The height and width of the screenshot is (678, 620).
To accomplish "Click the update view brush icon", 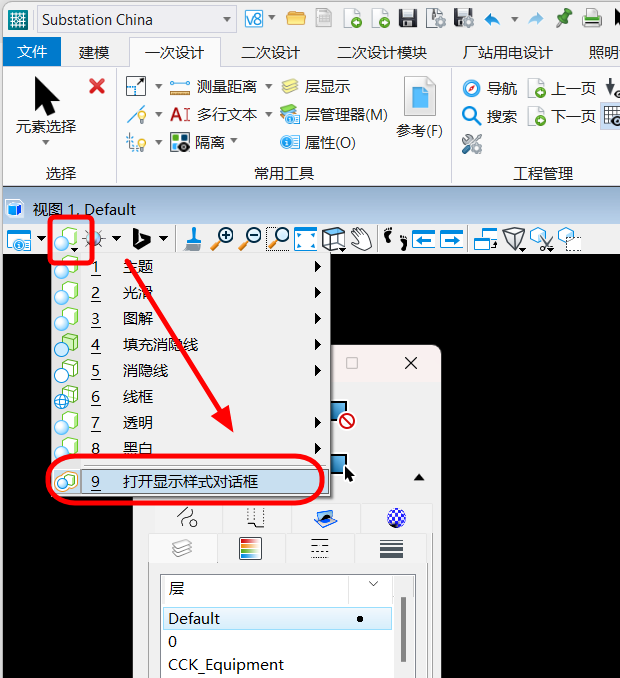I will [x=192, y=239].
